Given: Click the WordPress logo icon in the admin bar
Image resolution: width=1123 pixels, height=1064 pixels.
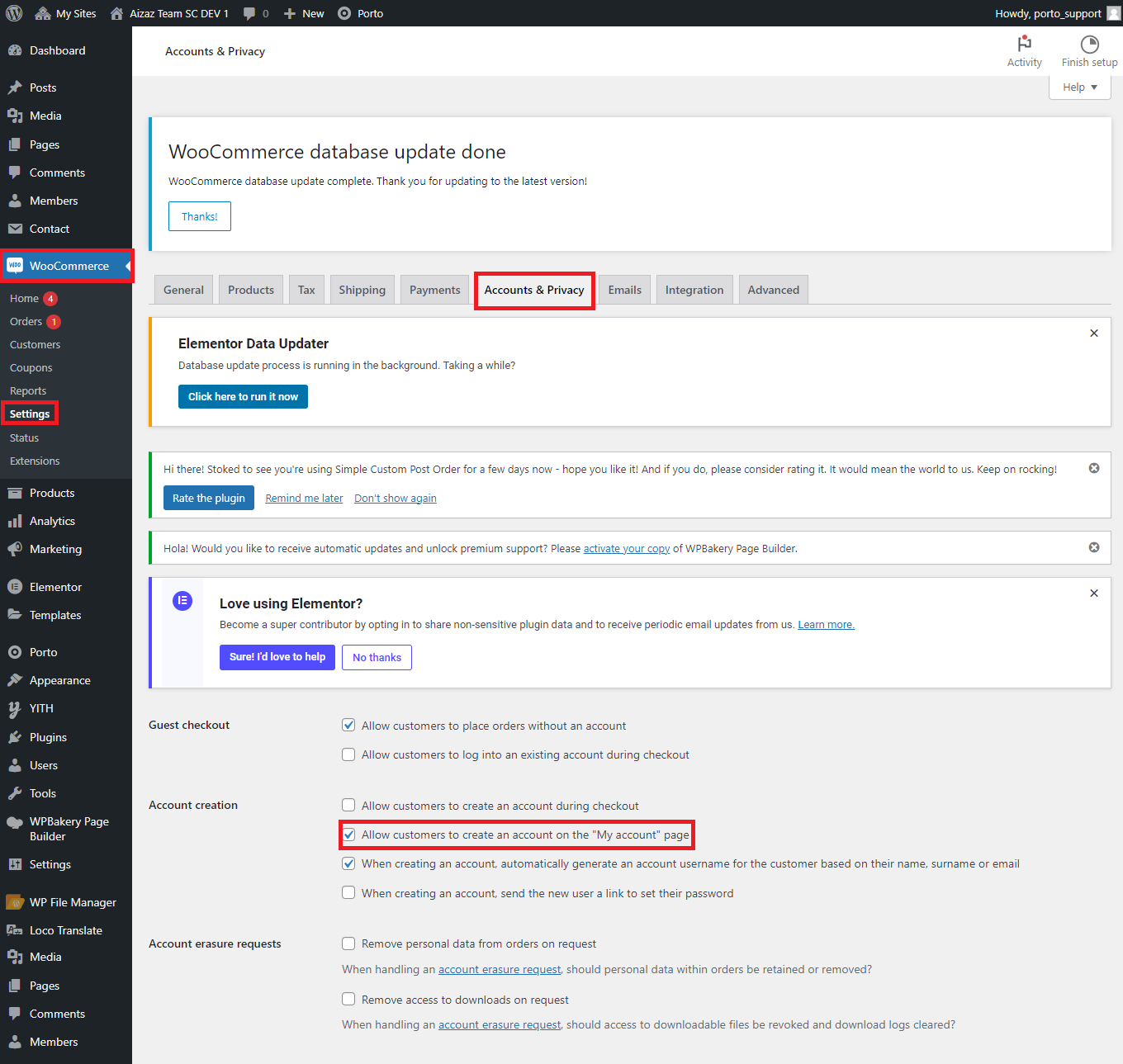Looking at the screenshot, I should pyautogui.click(x=14, y=13).
